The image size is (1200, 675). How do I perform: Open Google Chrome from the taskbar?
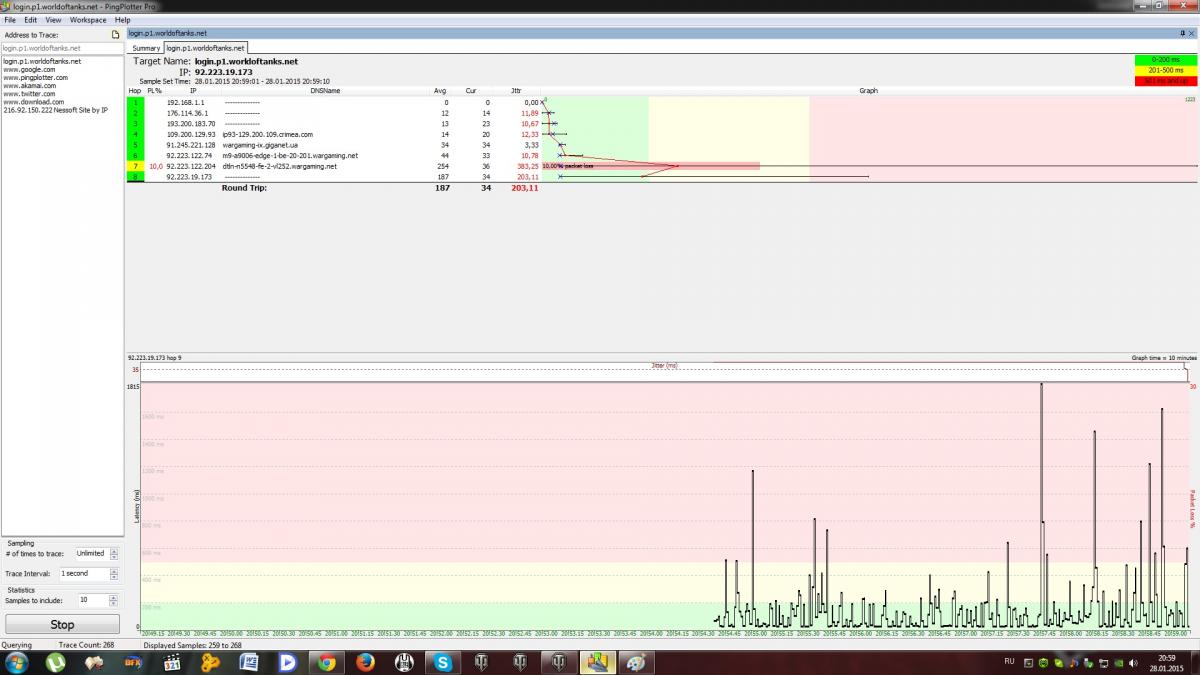point(326,661)
